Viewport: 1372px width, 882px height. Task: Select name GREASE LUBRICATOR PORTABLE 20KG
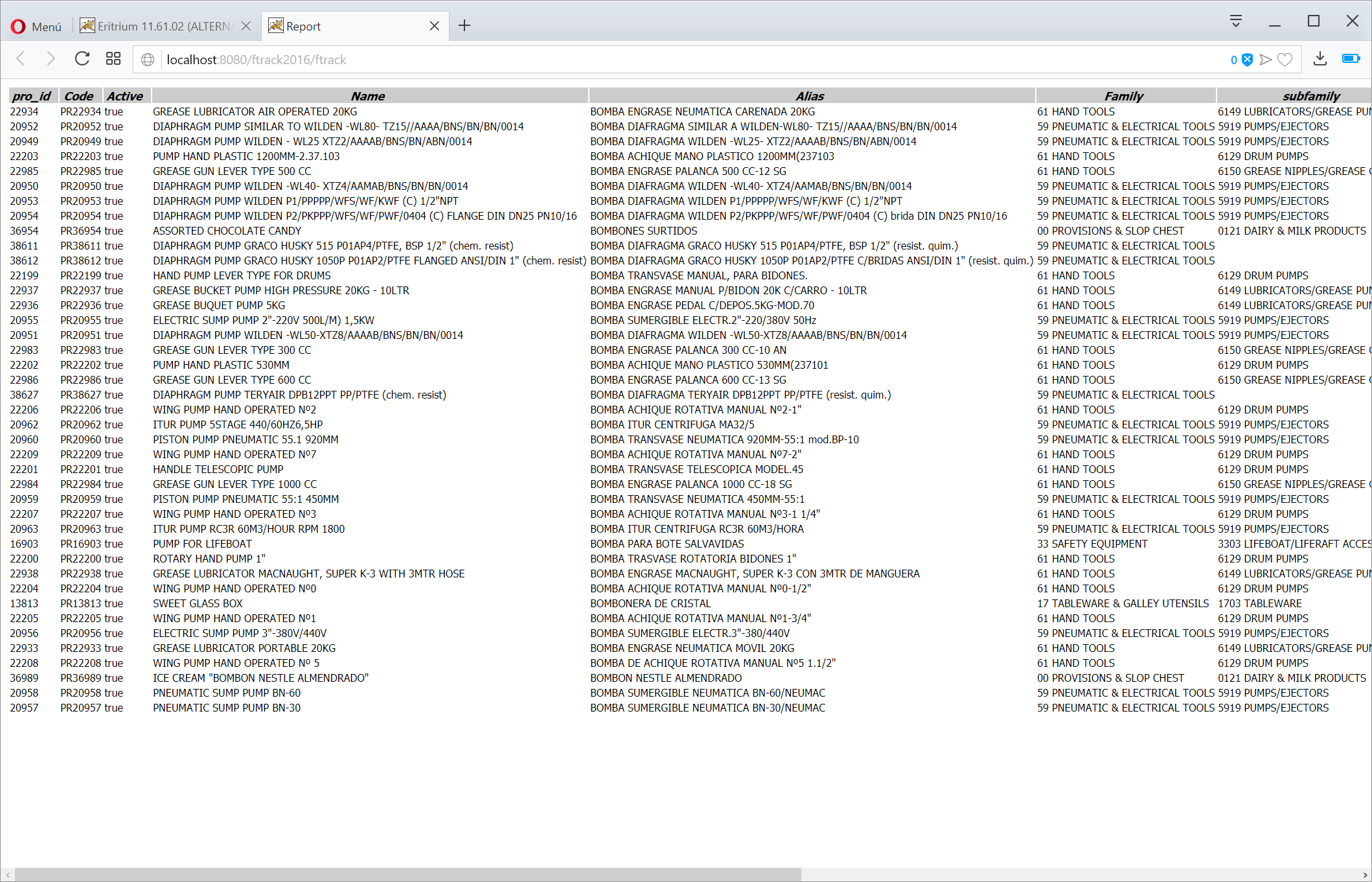pyautogui.click(x=244, y=649)
